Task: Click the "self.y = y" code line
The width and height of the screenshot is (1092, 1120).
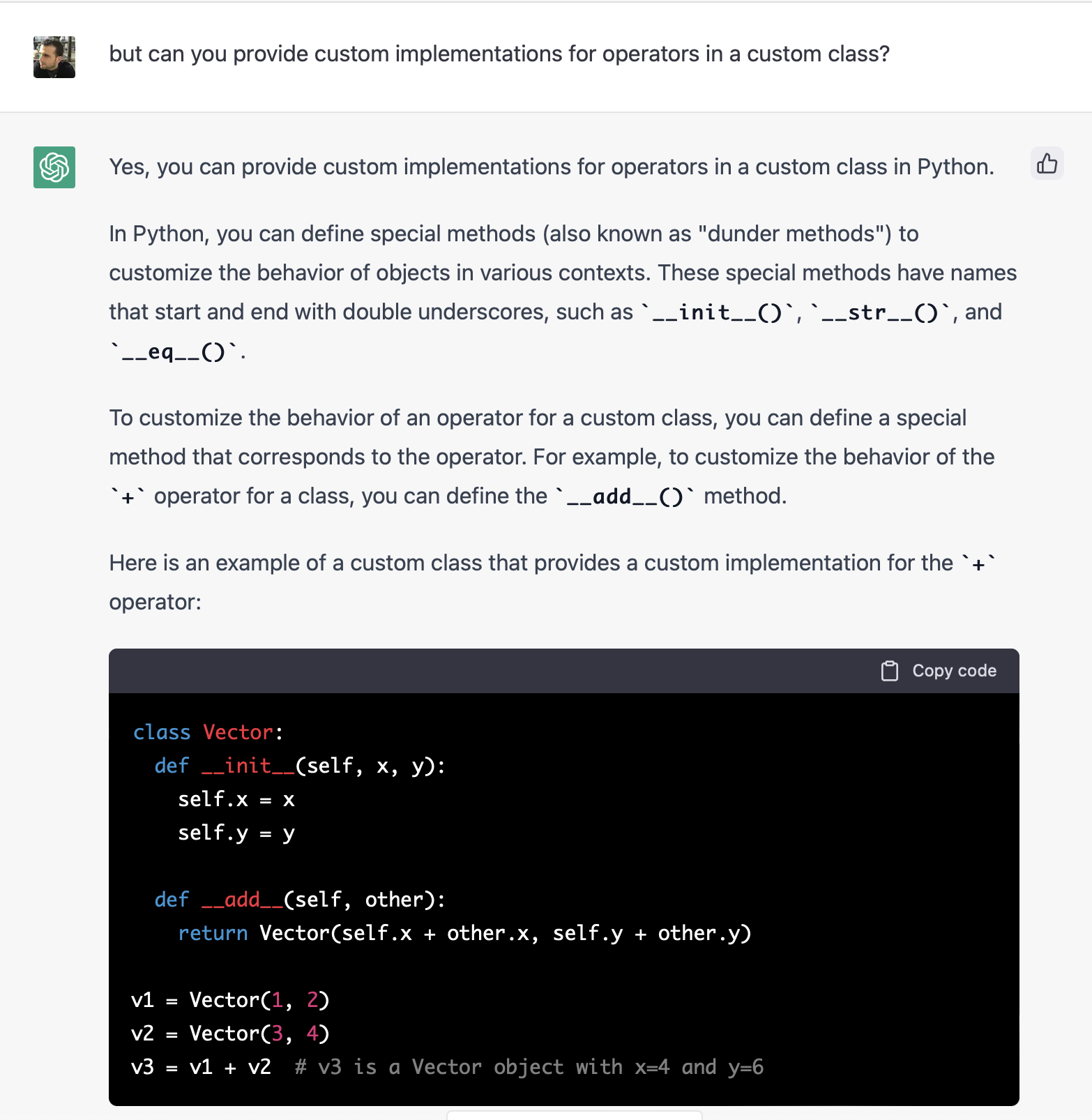Action: (x=236, y=833)
